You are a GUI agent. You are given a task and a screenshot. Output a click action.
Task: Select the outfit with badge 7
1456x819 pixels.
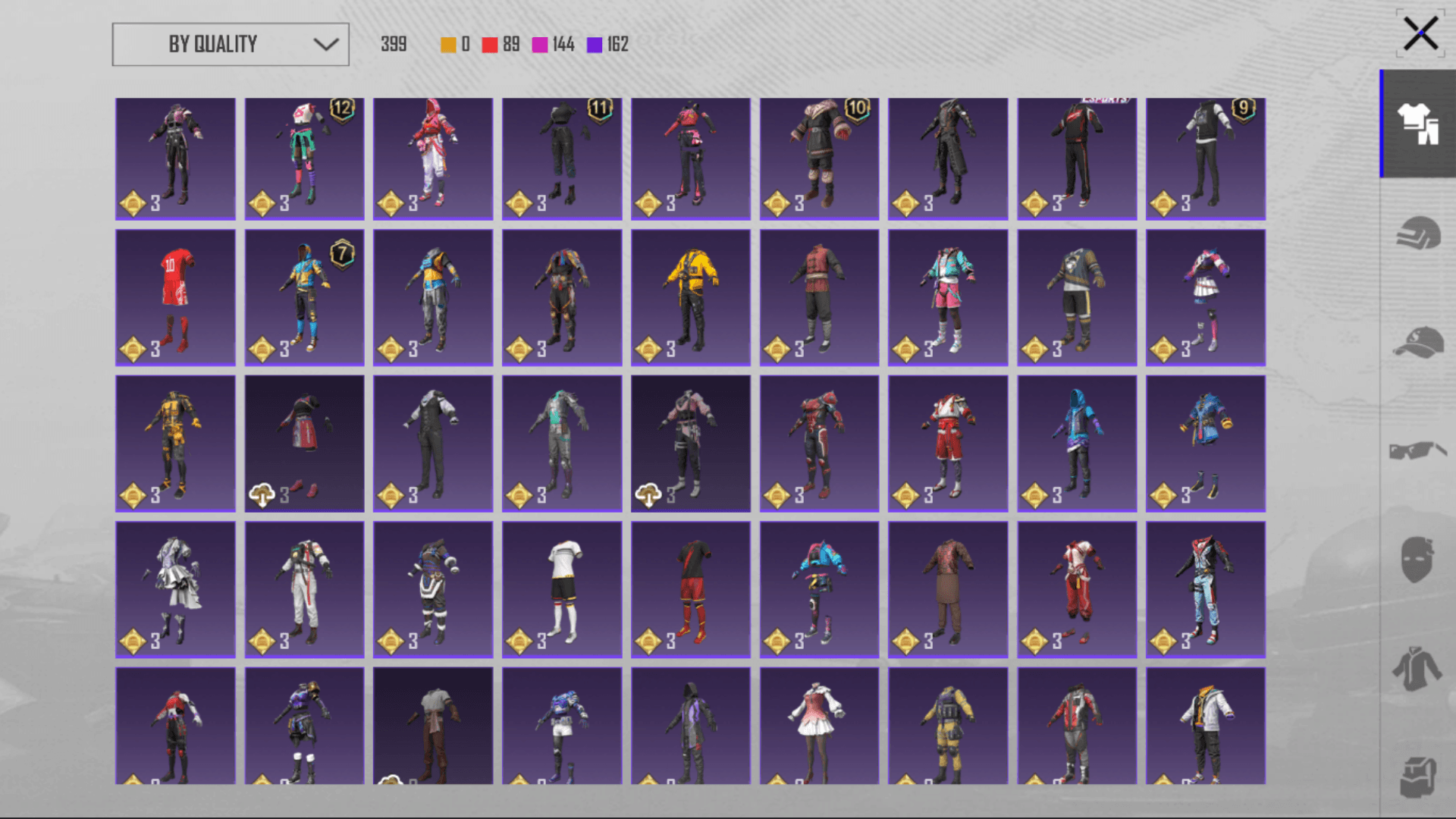click(x=304, y=297)
